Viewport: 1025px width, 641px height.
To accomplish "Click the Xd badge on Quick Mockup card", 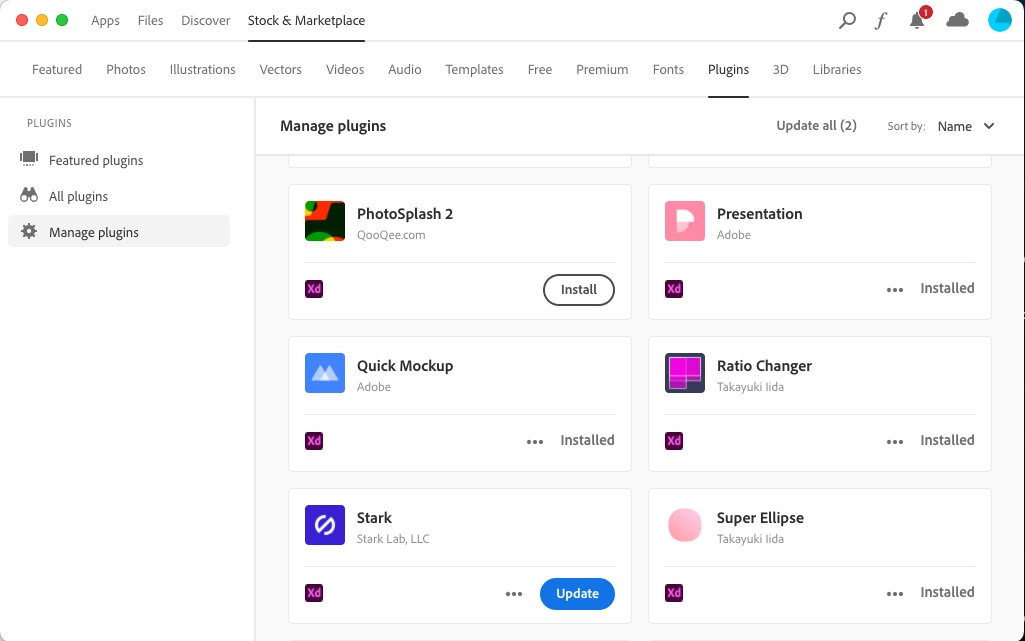I will pos(314,441).
